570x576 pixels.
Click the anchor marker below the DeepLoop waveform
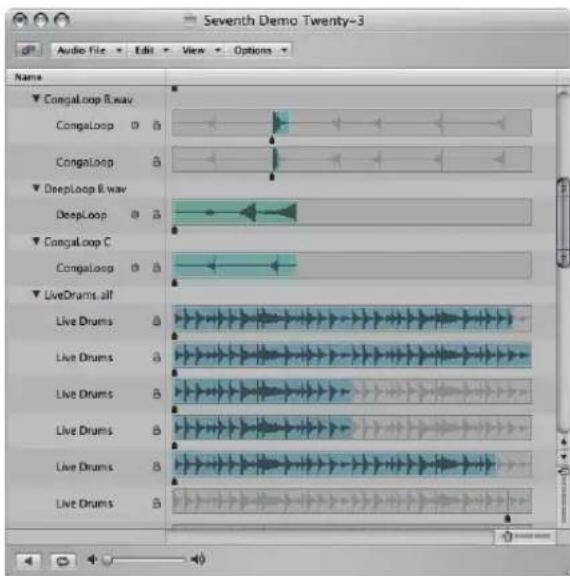point(175,230)
